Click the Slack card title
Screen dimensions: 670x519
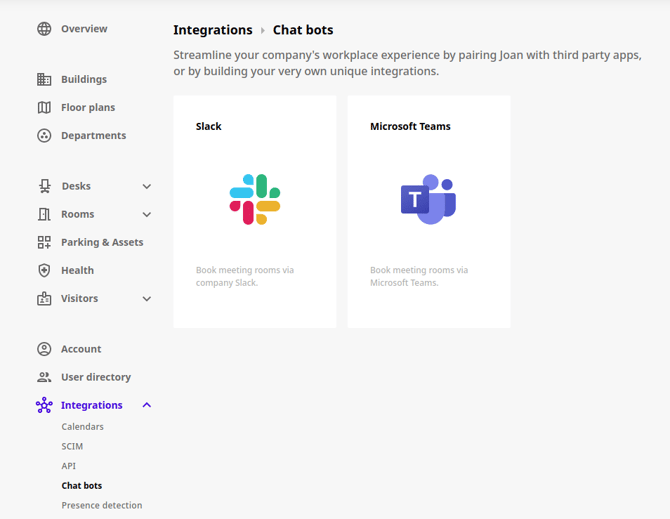(x=209, y=126)
